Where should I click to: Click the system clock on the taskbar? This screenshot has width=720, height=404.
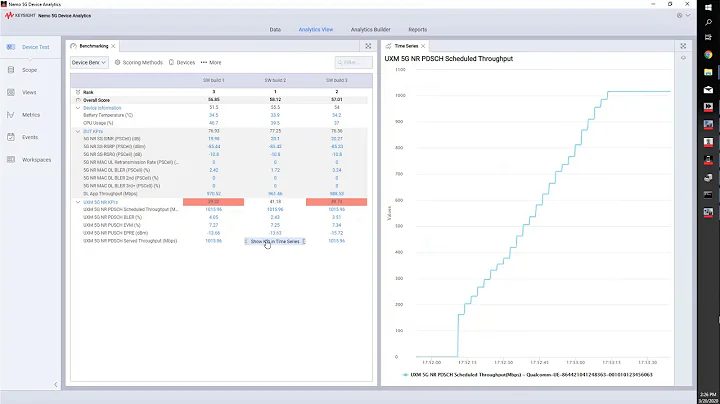(x=708, y=398)
